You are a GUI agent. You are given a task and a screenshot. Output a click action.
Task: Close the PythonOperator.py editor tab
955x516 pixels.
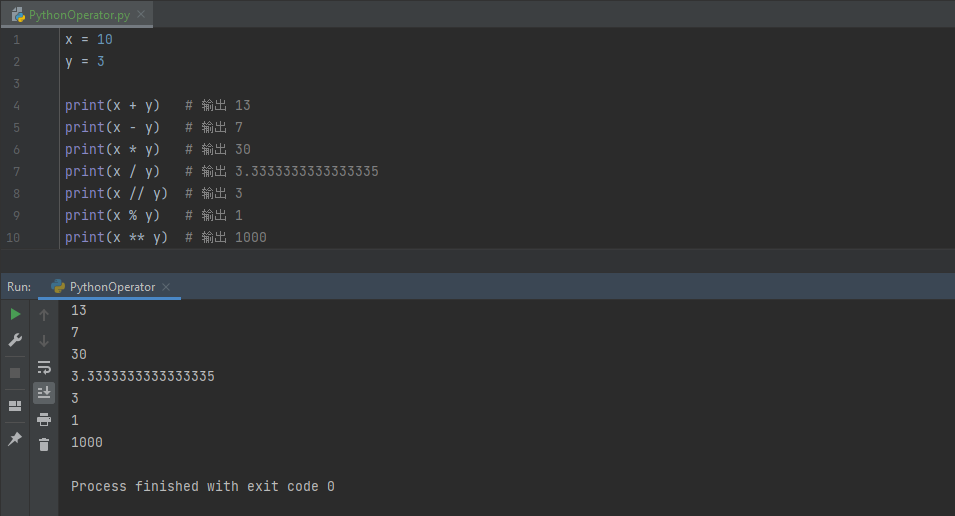click(141, 14)
